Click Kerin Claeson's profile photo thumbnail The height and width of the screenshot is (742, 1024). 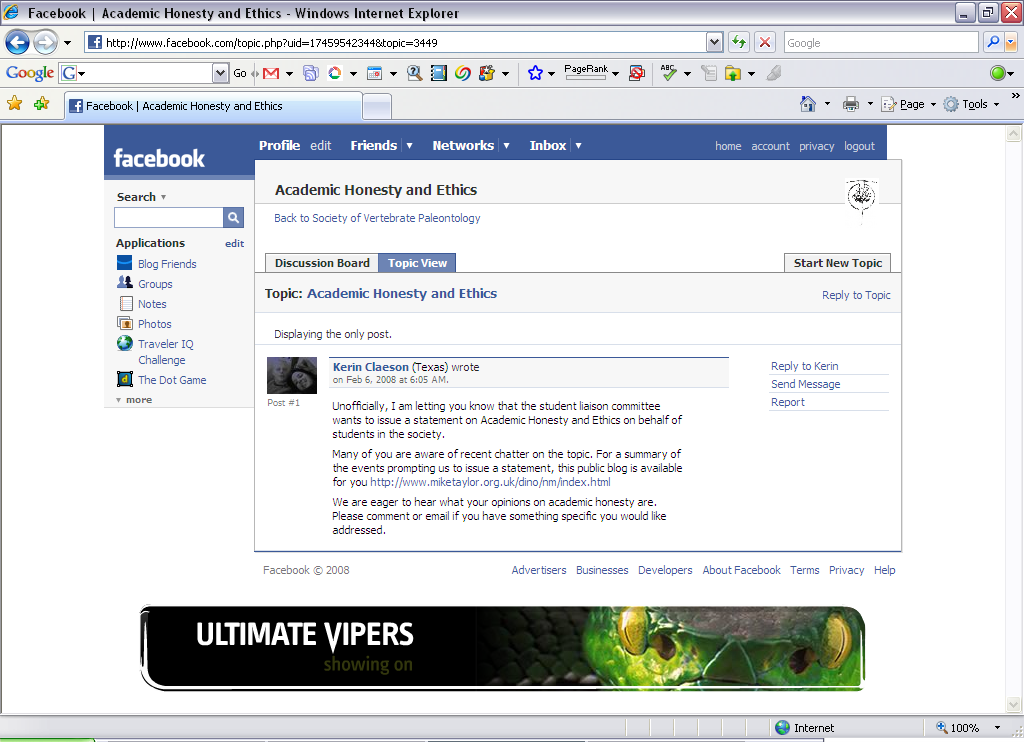click(x=292, y=376)
